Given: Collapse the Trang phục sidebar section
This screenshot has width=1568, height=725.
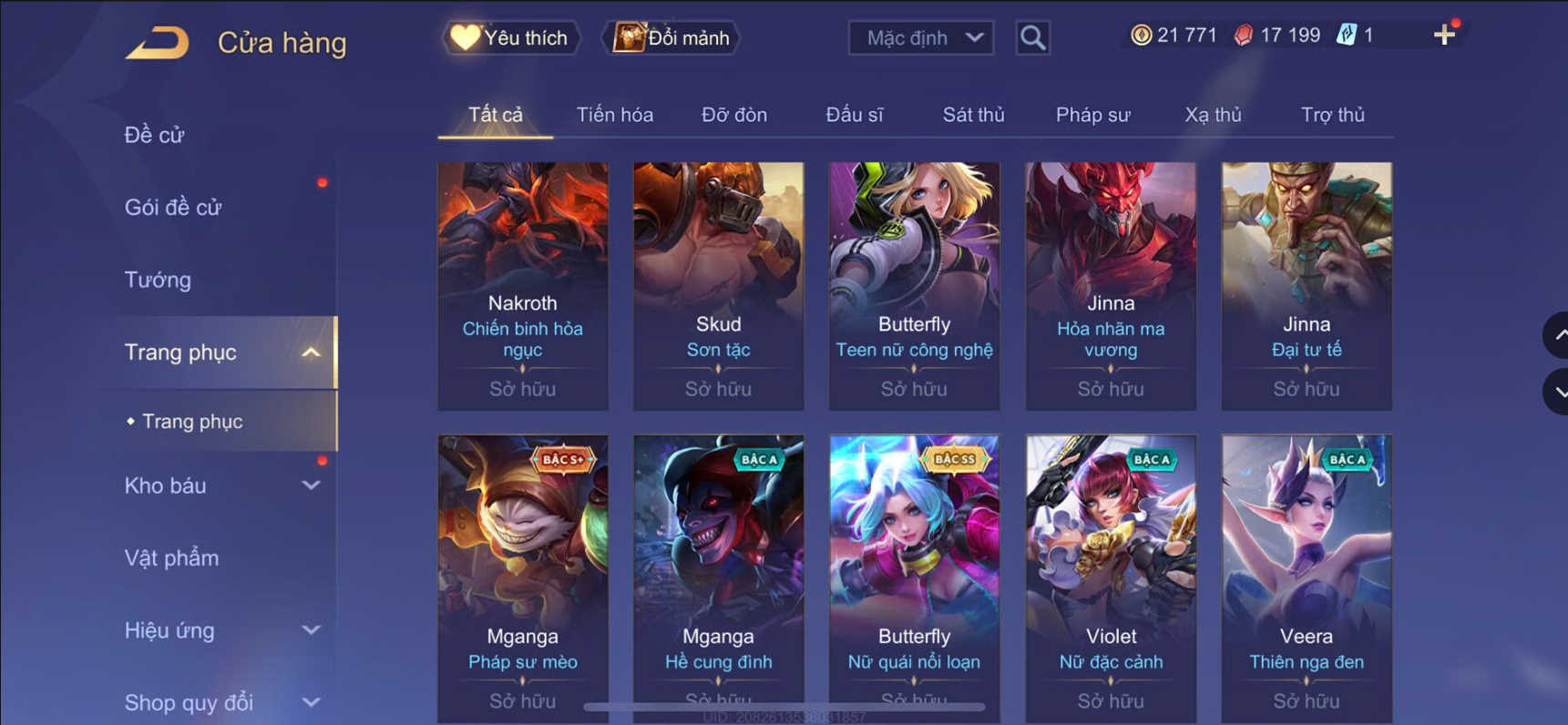Looking at the screenshot, I should click(311, 352).
